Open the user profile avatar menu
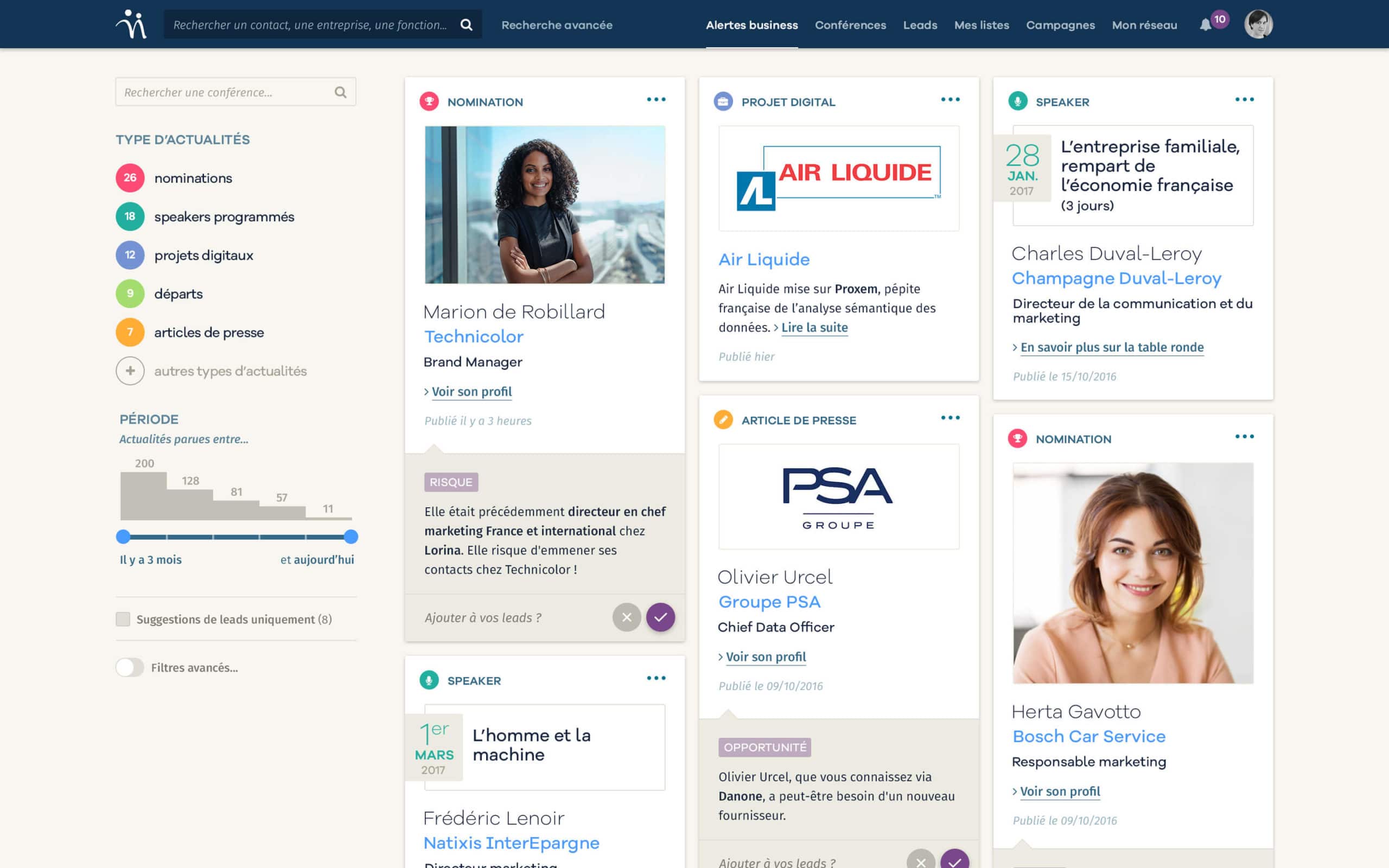This screenshot has width=1389, height=868. pos(1258,24)
